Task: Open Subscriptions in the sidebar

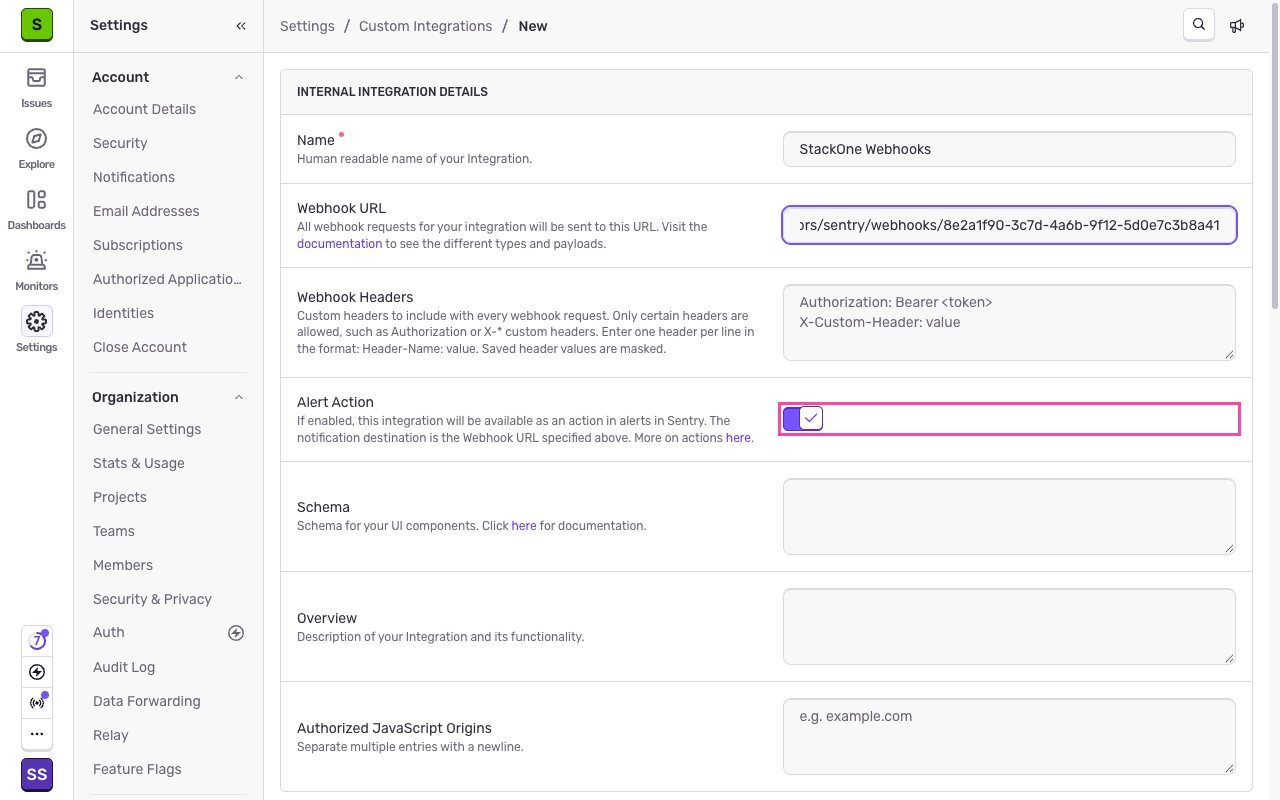Action: (x=138, y=245)
